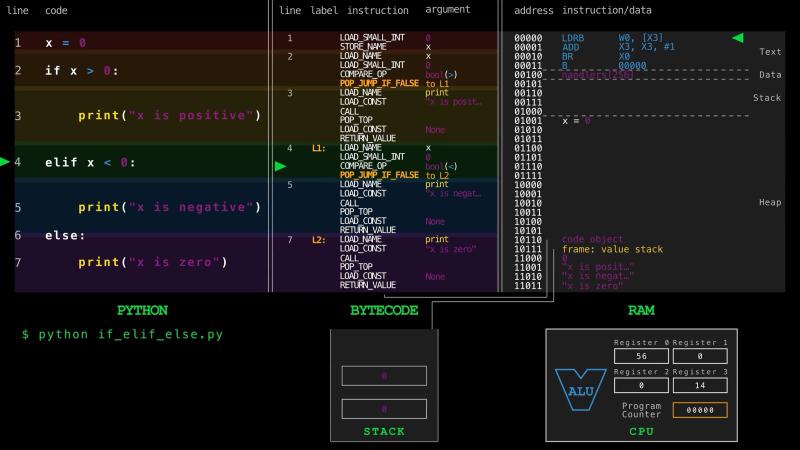Click POP_JUMP_IF_FALSE with argument to L1

(x=379, y=83)
